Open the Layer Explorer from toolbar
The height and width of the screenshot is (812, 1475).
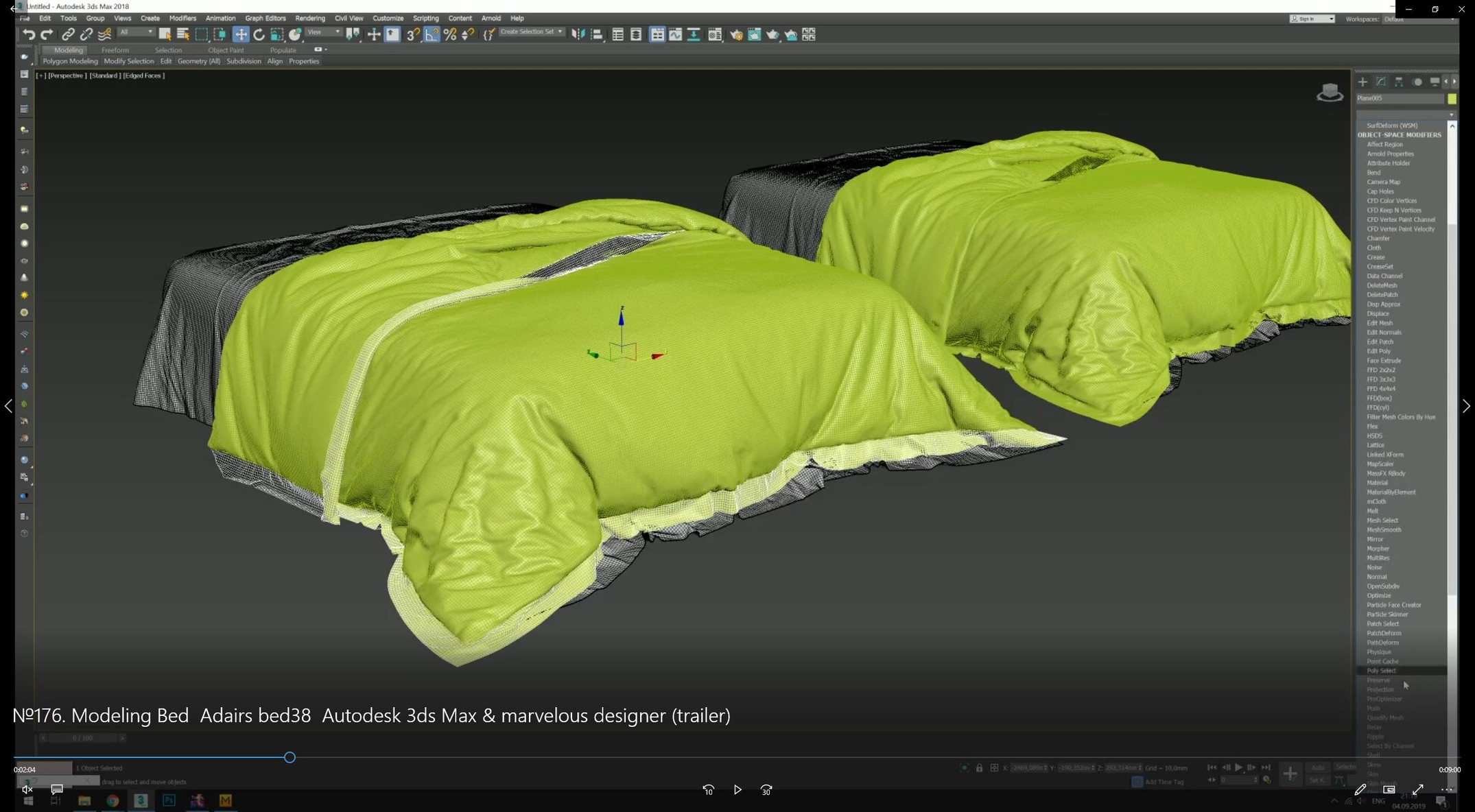coord(636,34)
